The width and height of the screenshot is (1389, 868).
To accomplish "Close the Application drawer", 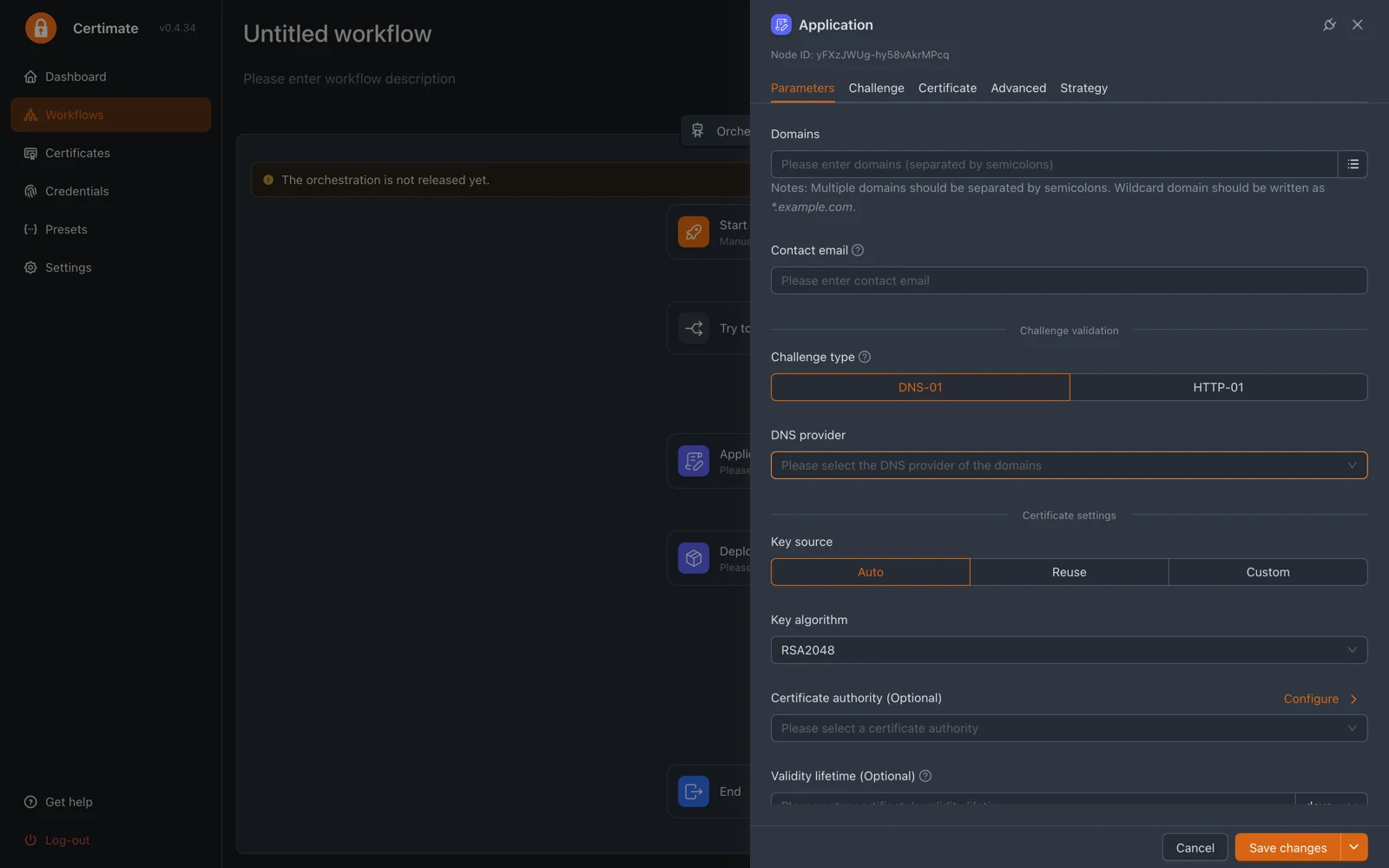I will coord(1358,25).
